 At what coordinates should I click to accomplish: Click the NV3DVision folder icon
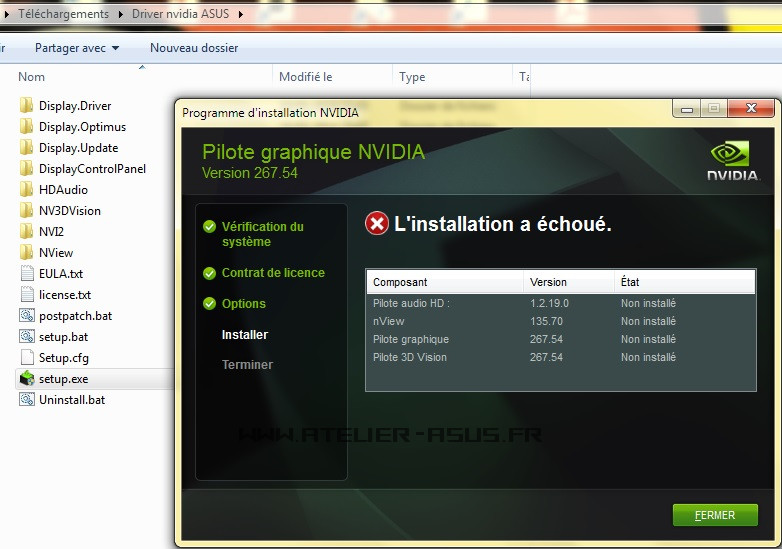pos(26,210)
